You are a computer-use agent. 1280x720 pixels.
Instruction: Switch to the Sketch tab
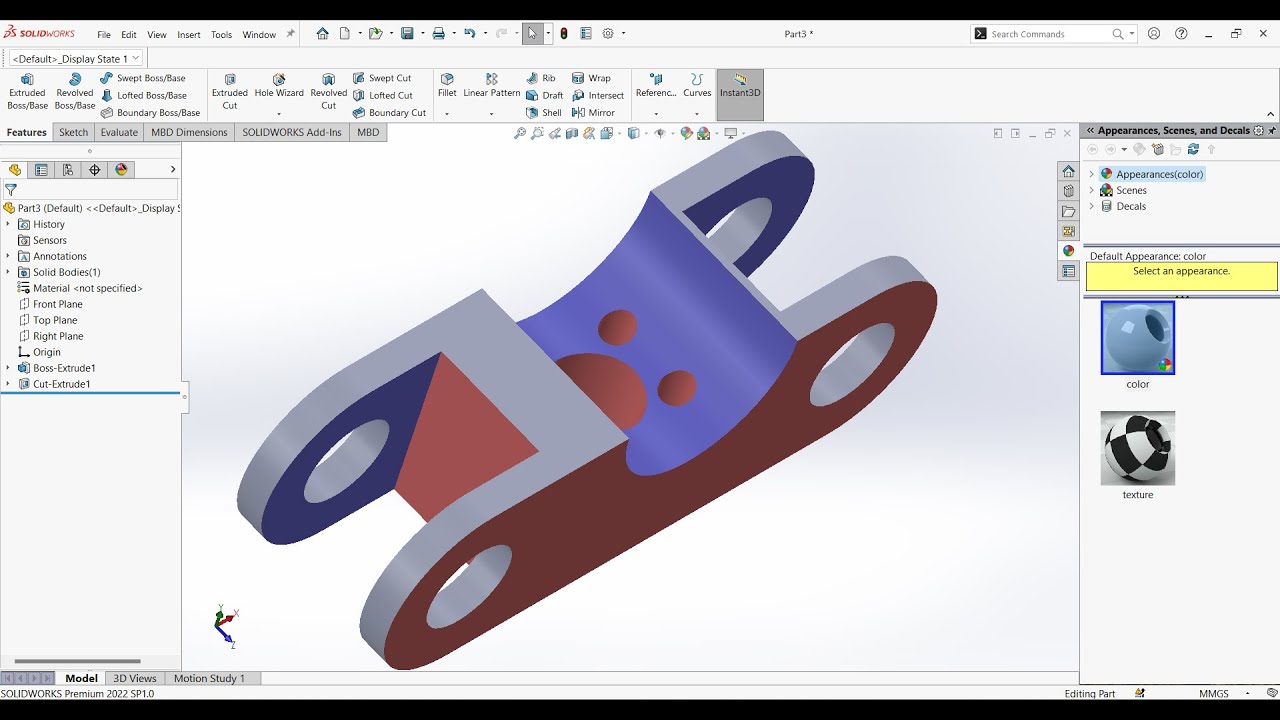click(x=73, y=132)
